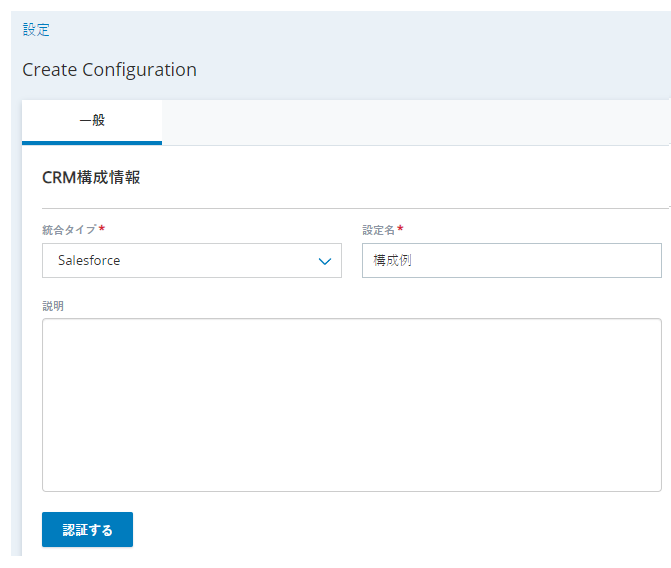Viewport: 671px width, 568px height.
Task: Click inside the 説明 text area
Action: pyautogui.click(x=352, y=405)
